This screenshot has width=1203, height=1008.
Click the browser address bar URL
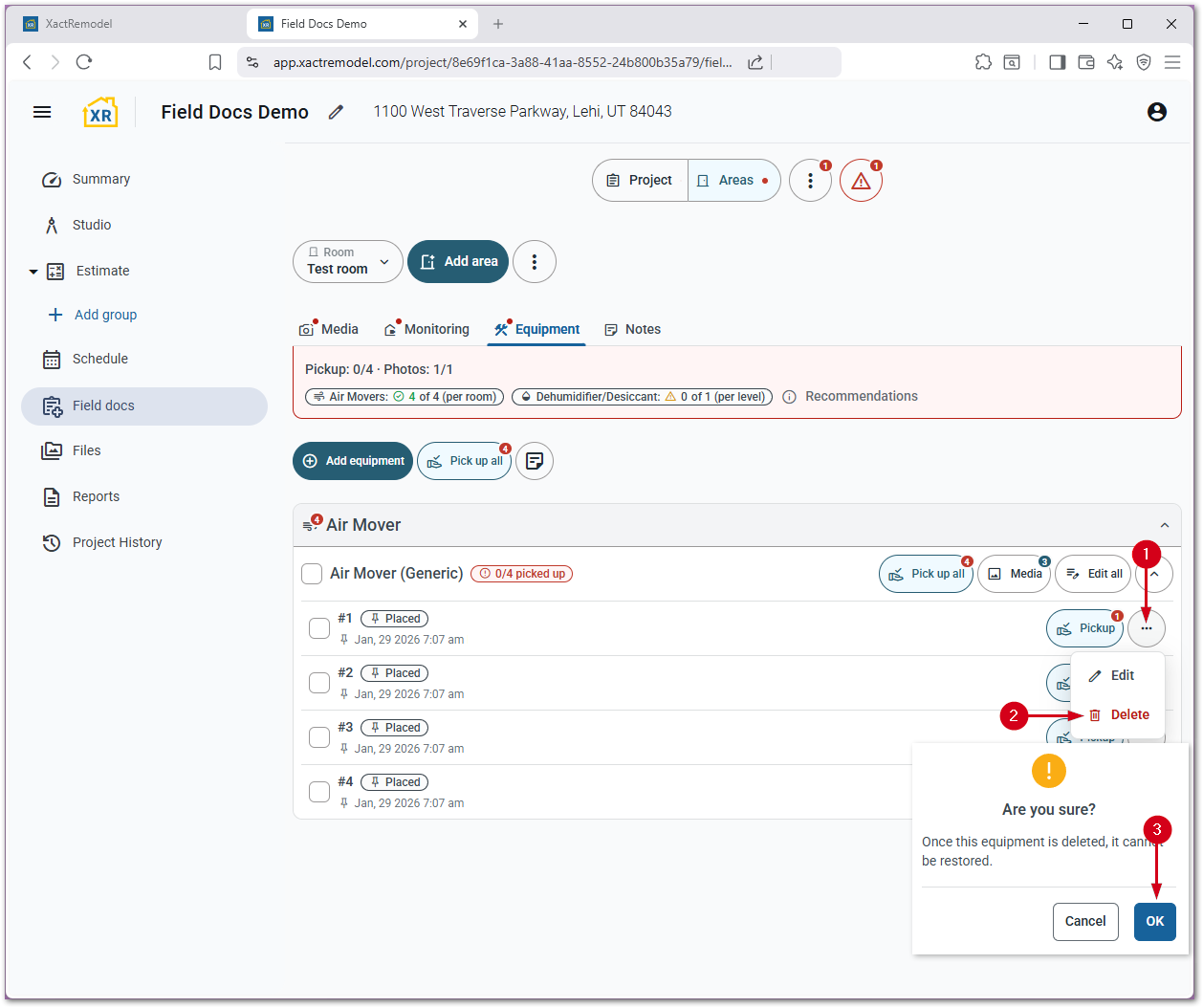[x=502, y=62]
